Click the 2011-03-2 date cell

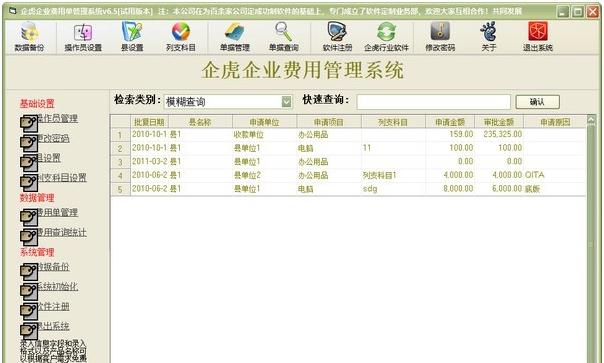[x=149, y=161]
